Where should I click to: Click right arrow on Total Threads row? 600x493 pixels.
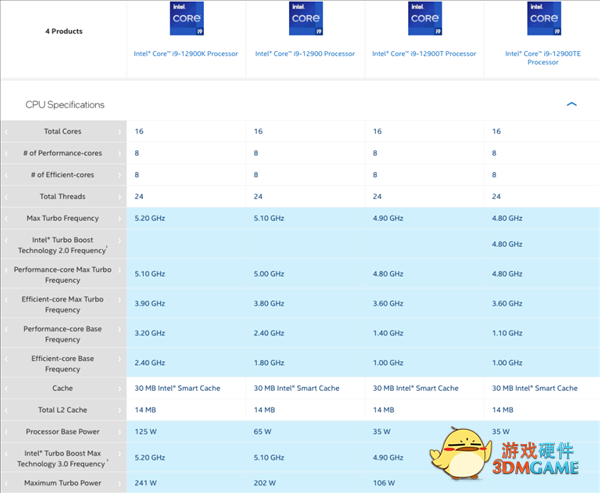point(119,197)
